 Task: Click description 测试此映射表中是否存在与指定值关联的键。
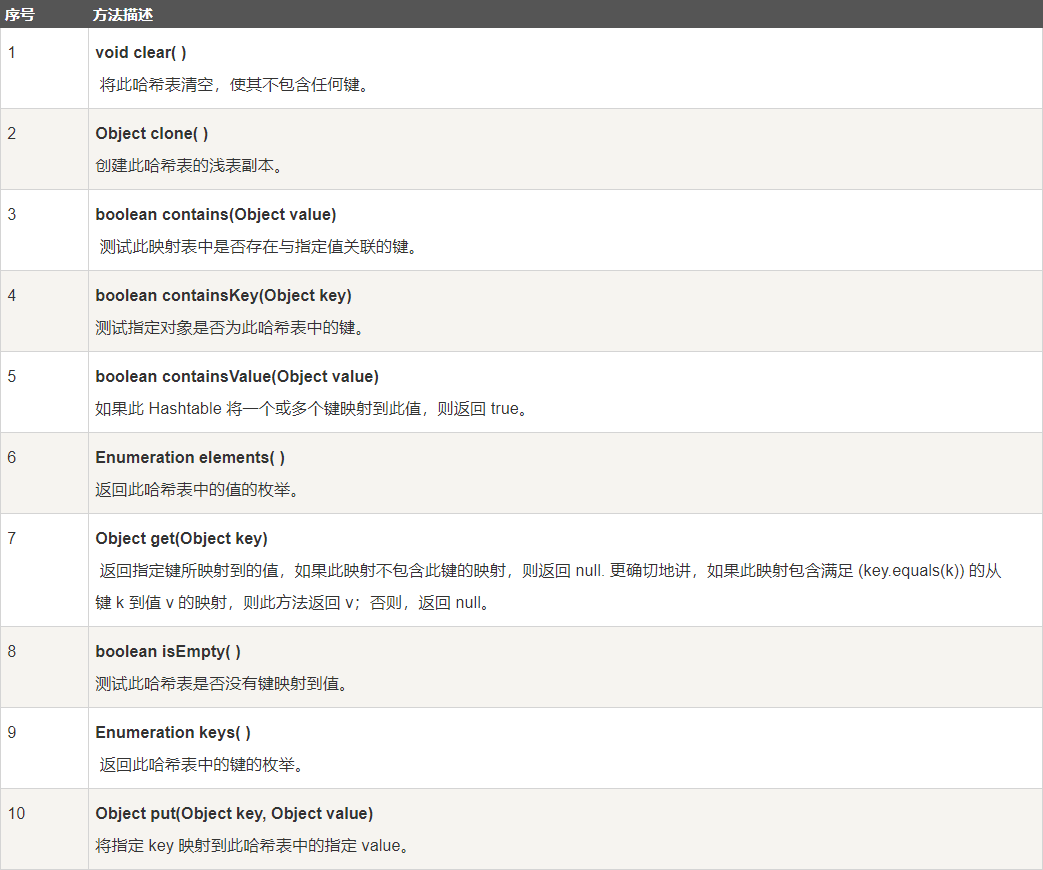259,247
